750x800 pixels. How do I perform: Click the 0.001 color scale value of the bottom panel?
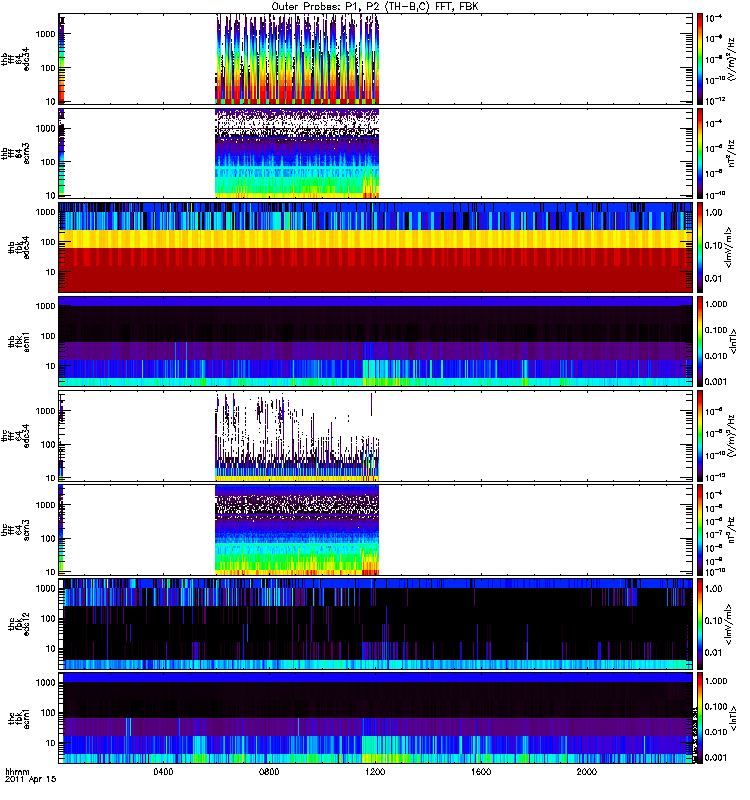point(715,758)
